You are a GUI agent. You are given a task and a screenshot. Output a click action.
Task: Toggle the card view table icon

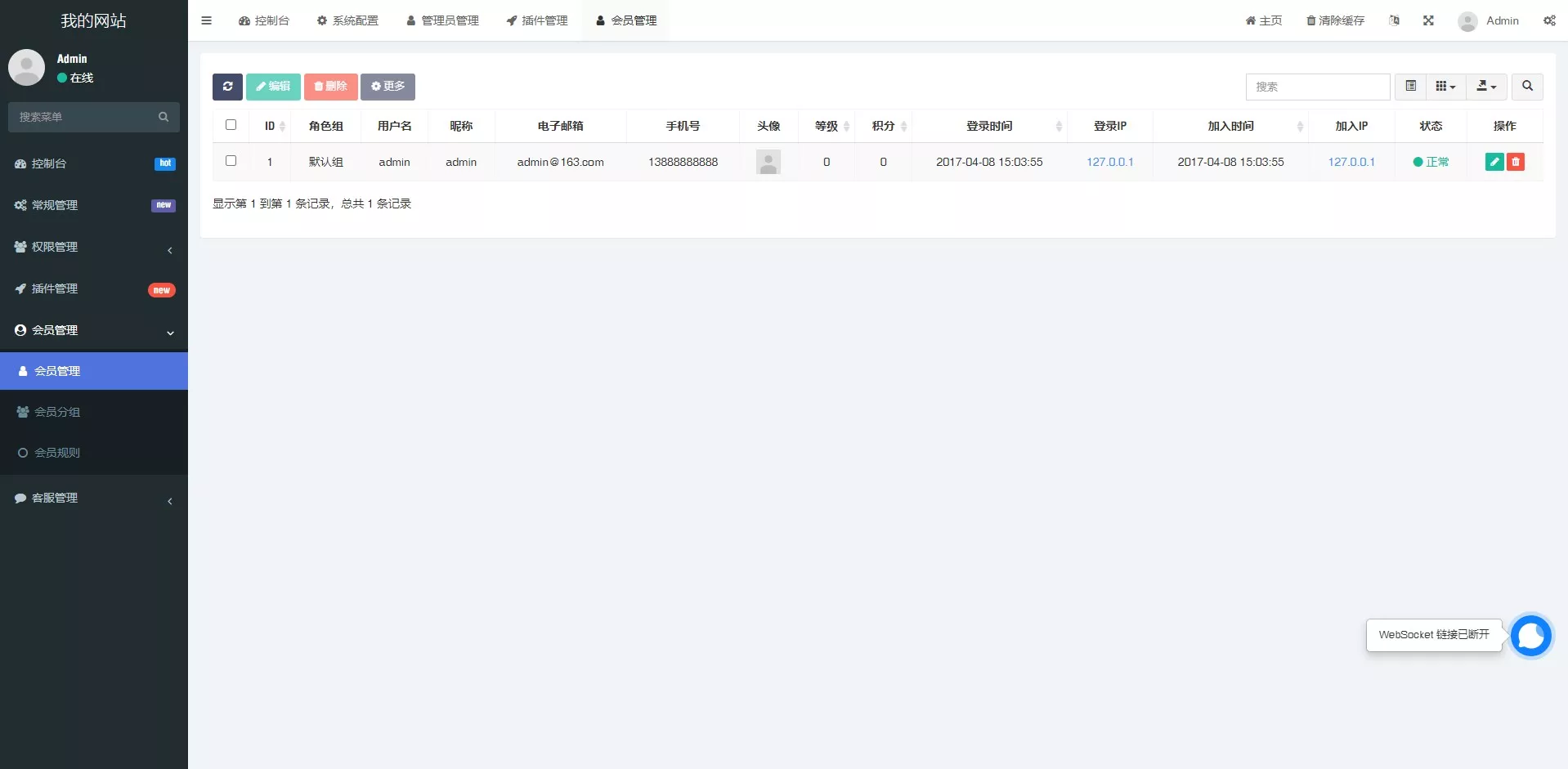1410,87
